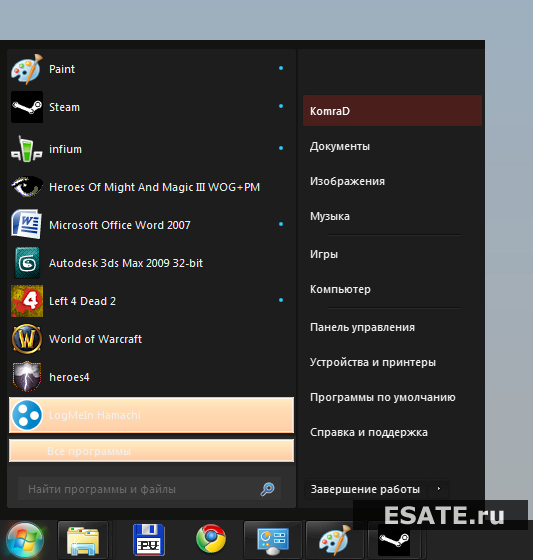Select the Heroes Of Might And Magic III WOG+PM label
533x560 pixels.
pos(154,187)
